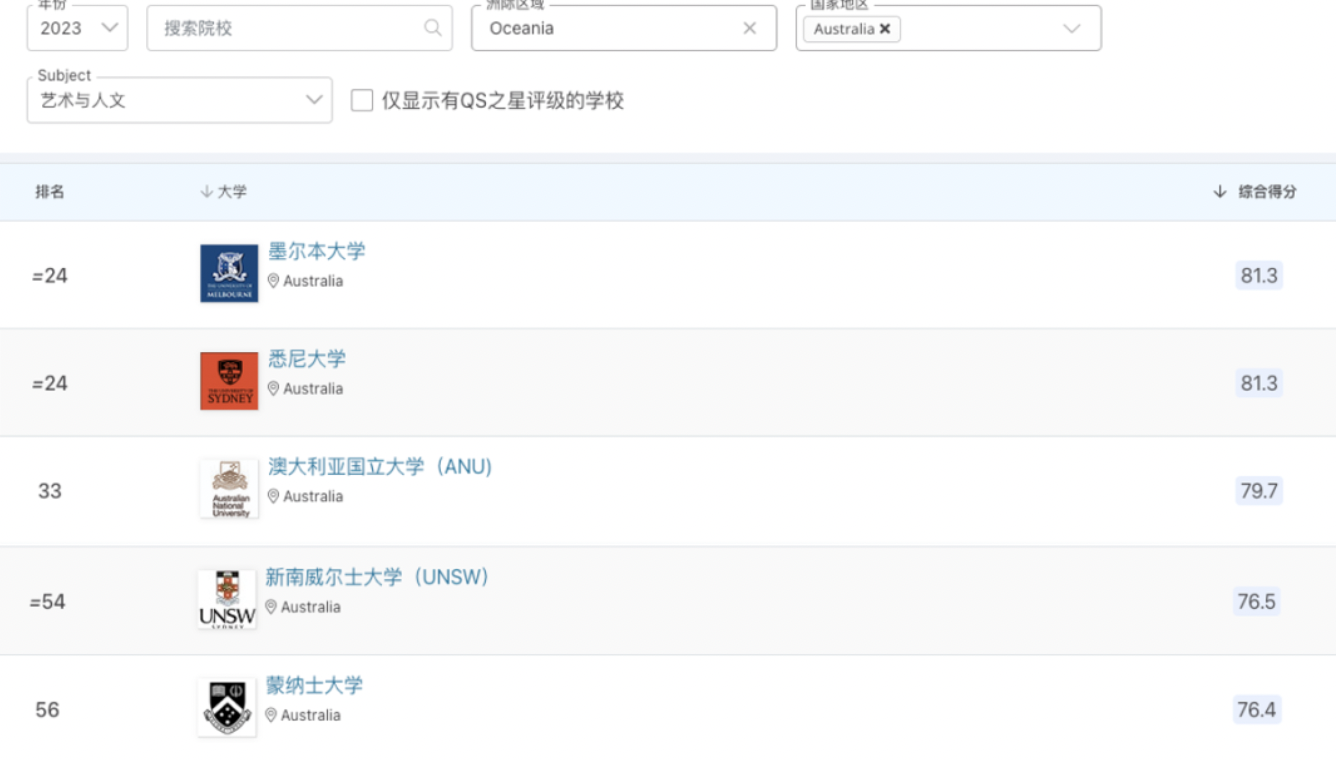Viewport: 1336px width, 760px height.
Task: Remove the Australia country tag
Action: 885,29
